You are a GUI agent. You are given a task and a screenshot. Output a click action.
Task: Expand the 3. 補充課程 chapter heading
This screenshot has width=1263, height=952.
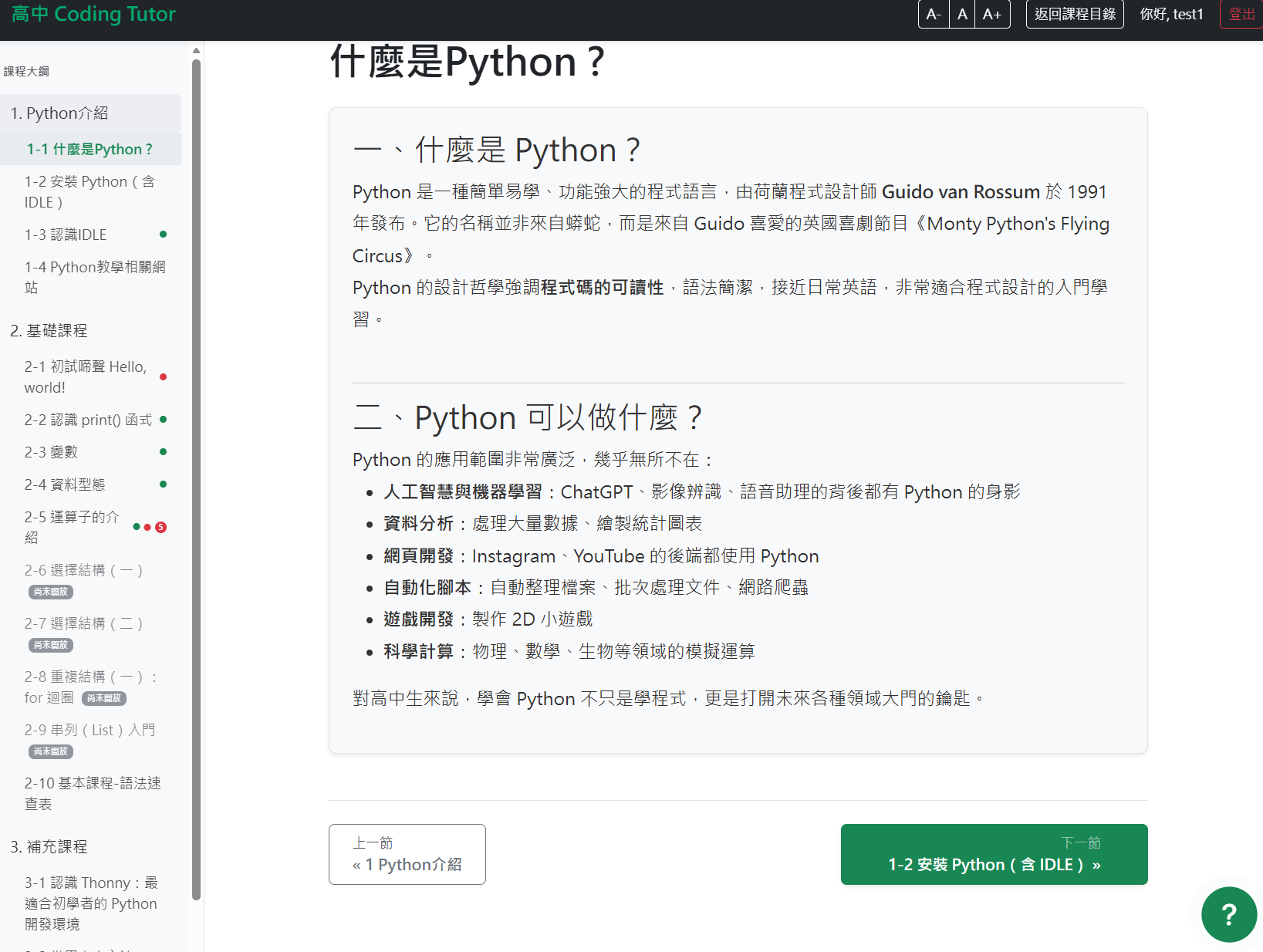pyautogui.click(x=49, y=847)
